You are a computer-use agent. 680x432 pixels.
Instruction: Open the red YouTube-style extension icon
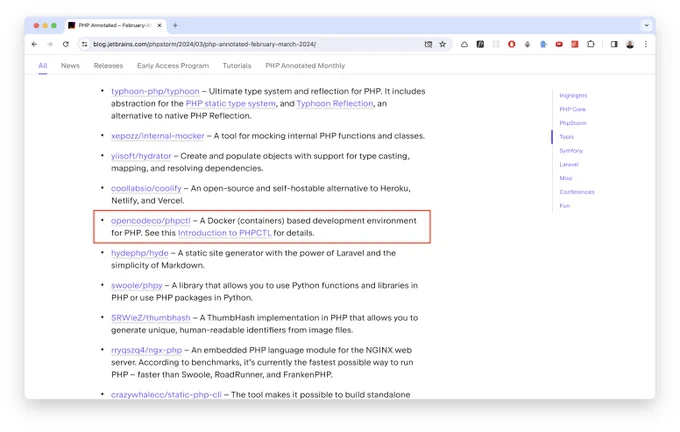559,44
